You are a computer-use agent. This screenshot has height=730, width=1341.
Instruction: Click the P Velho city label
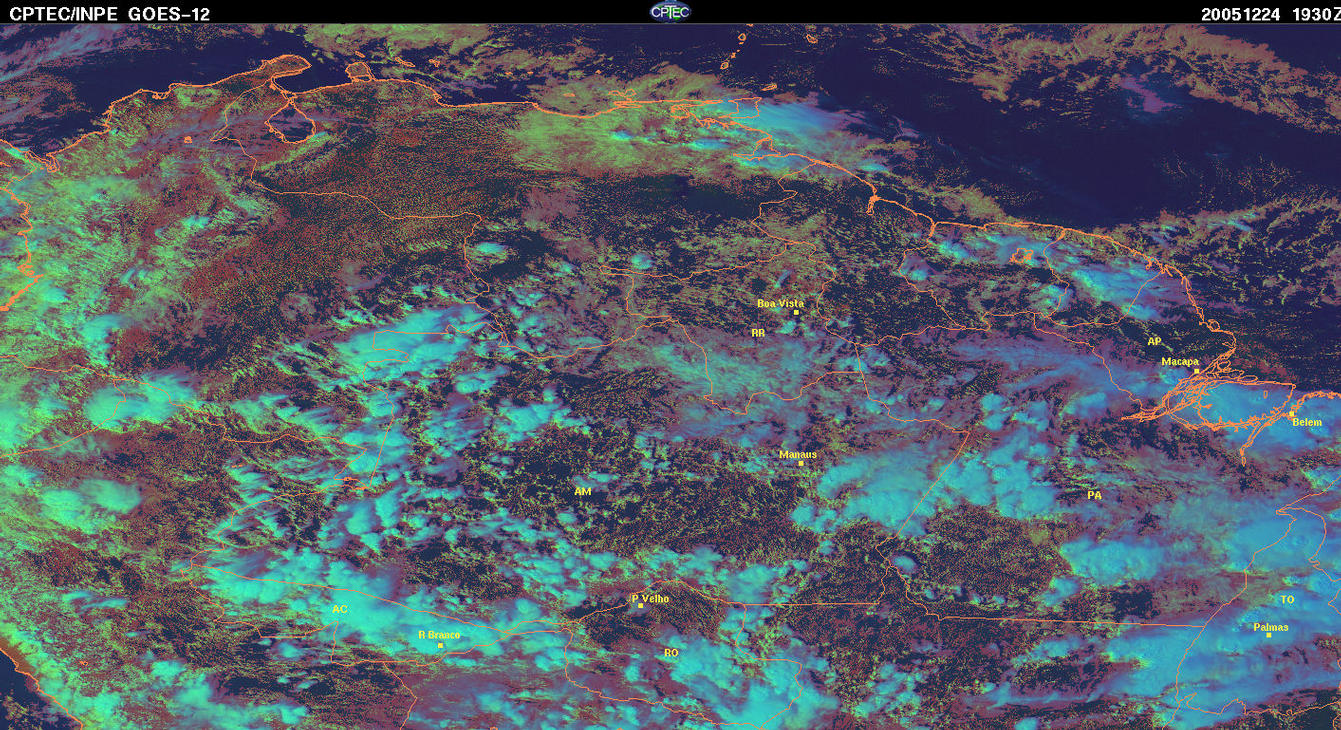(651, 598)
